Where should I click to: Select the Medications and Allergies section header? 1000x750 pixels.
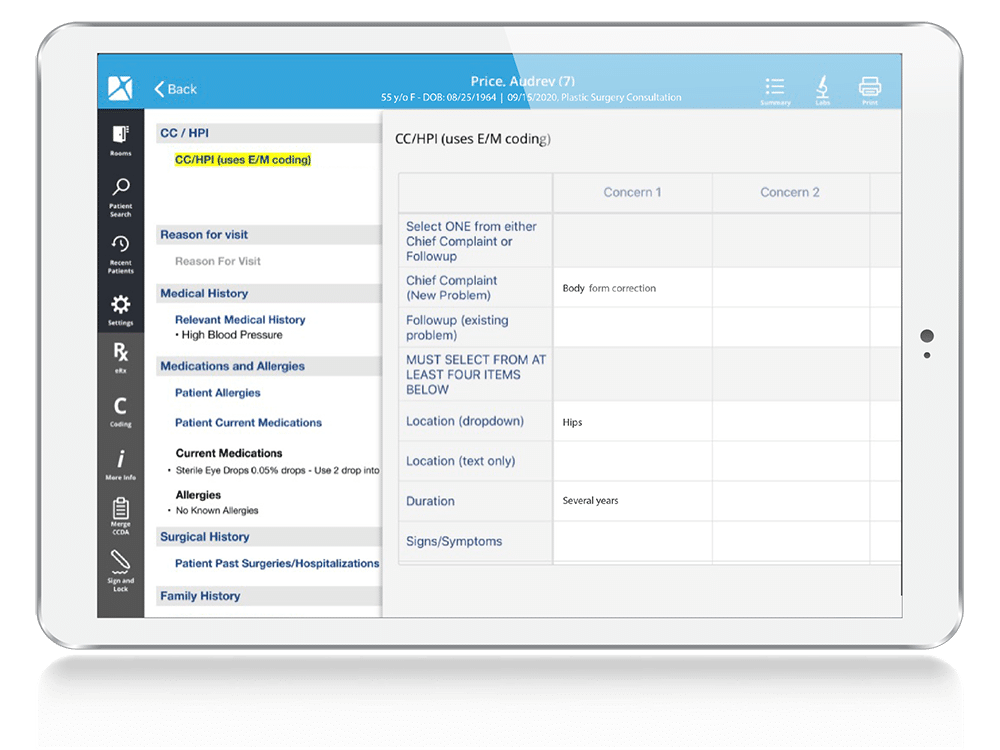[233, 366]
